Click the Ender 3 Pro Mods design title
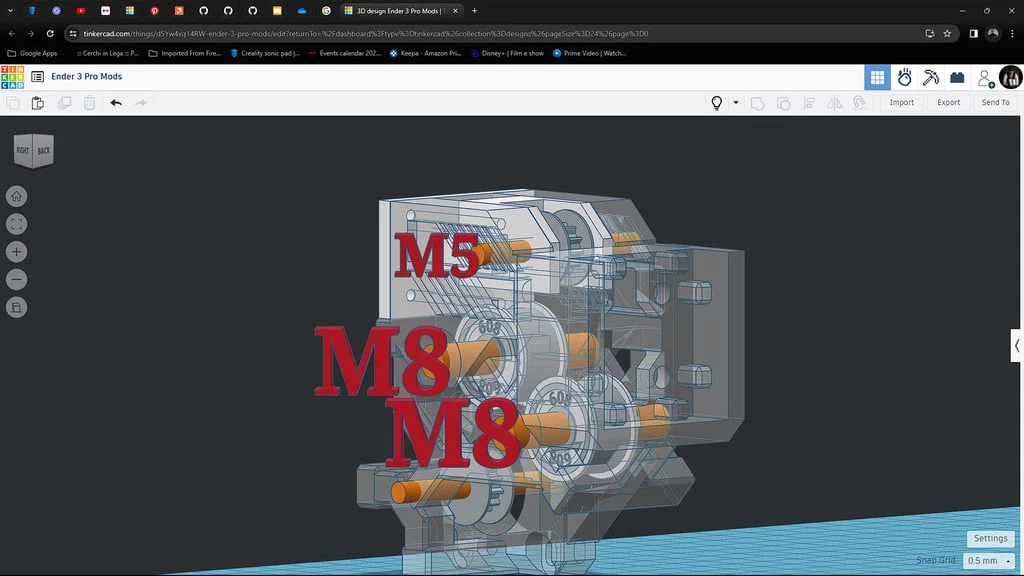This screenshot has height=576, width=1024. [87, 76]
